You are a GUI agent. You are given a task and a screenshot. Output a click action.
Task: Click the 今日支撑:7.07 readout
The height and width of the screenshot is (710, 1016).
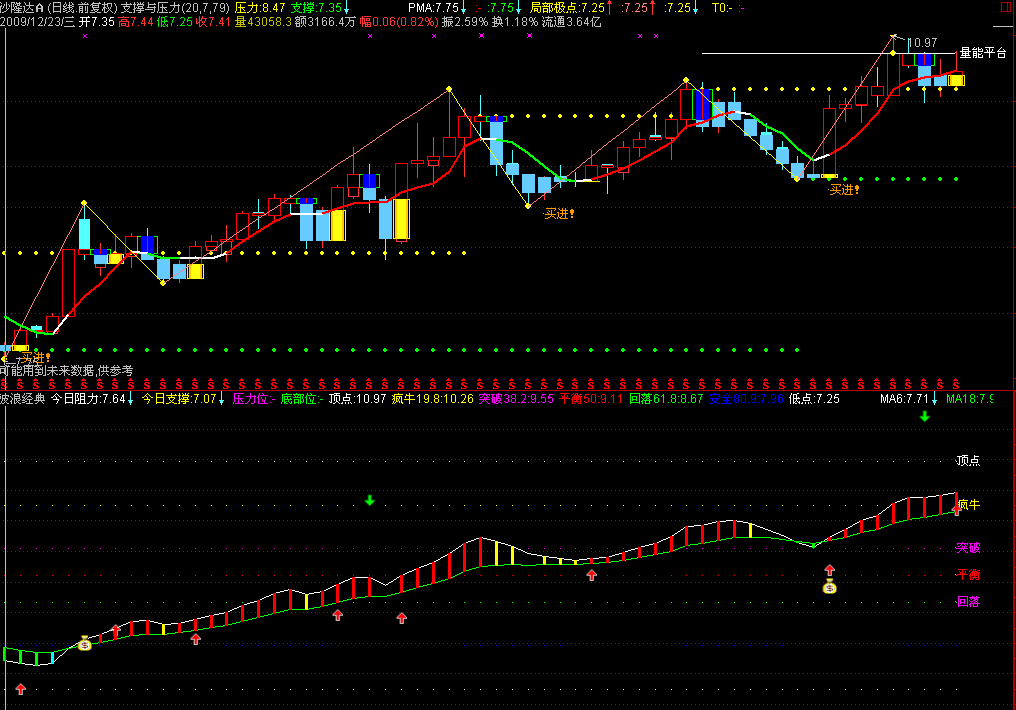click(179, 399)
